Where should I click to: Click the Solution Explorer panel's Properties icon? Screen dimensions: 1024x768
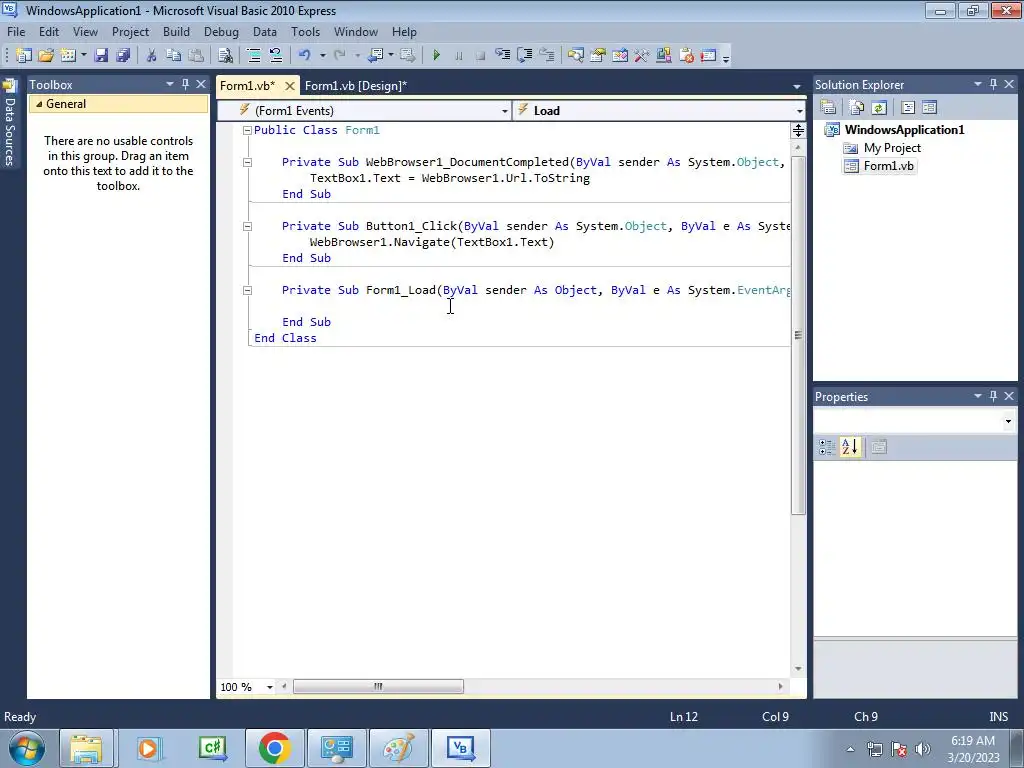[x=828, y=108]
